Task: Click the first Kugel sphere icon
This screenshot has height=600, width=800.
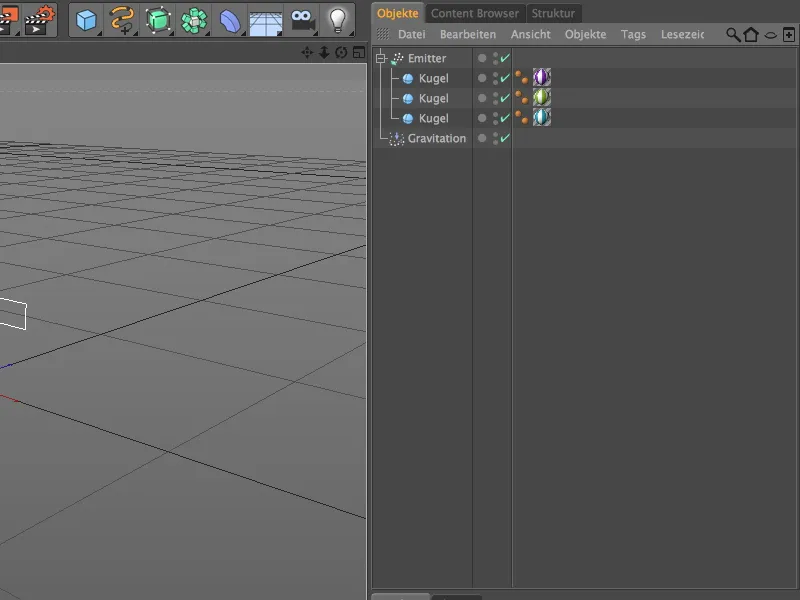Action: (408, 79)
